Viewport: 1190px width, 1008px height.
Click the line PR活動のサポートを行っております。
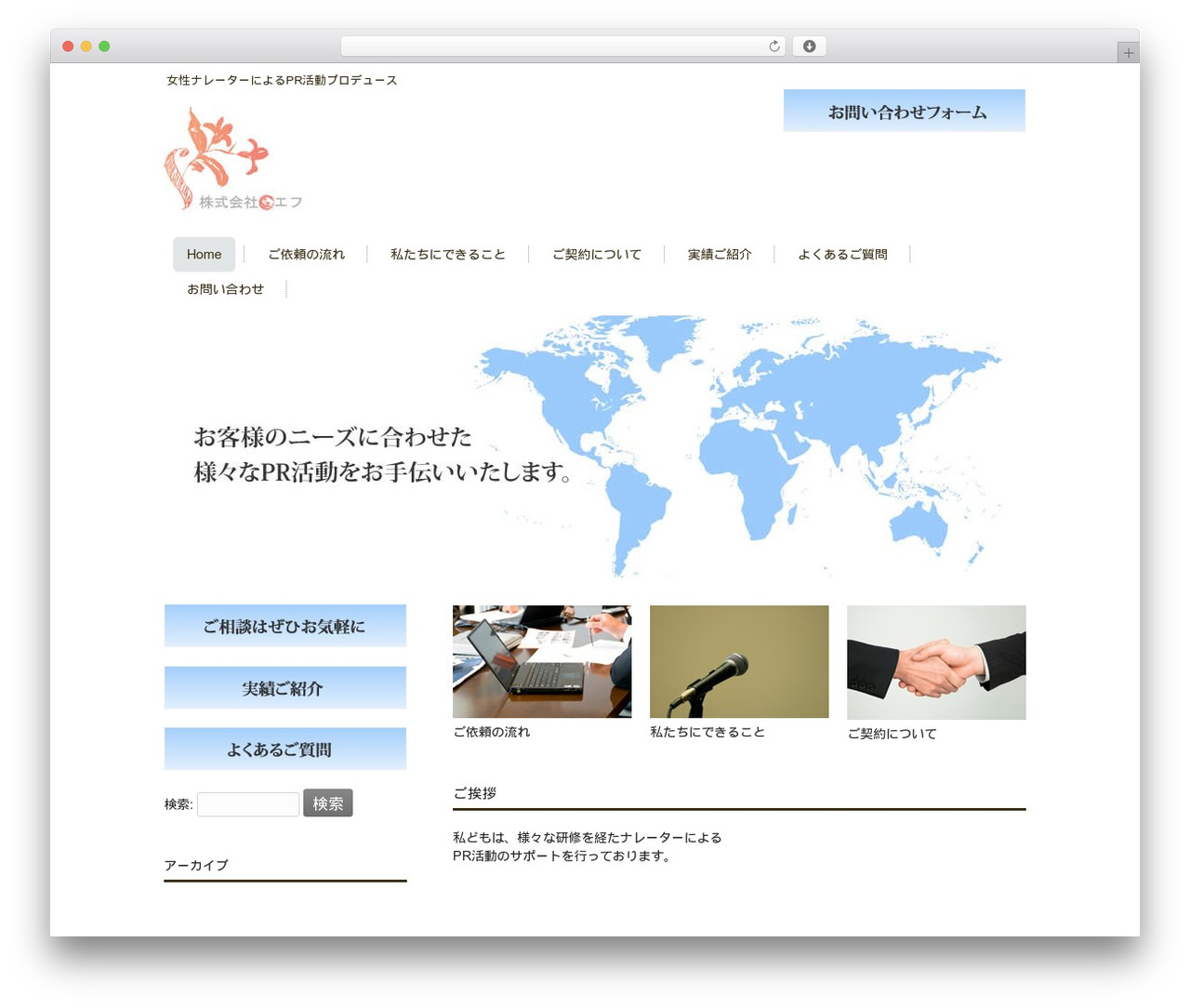[x=562, y=856]
